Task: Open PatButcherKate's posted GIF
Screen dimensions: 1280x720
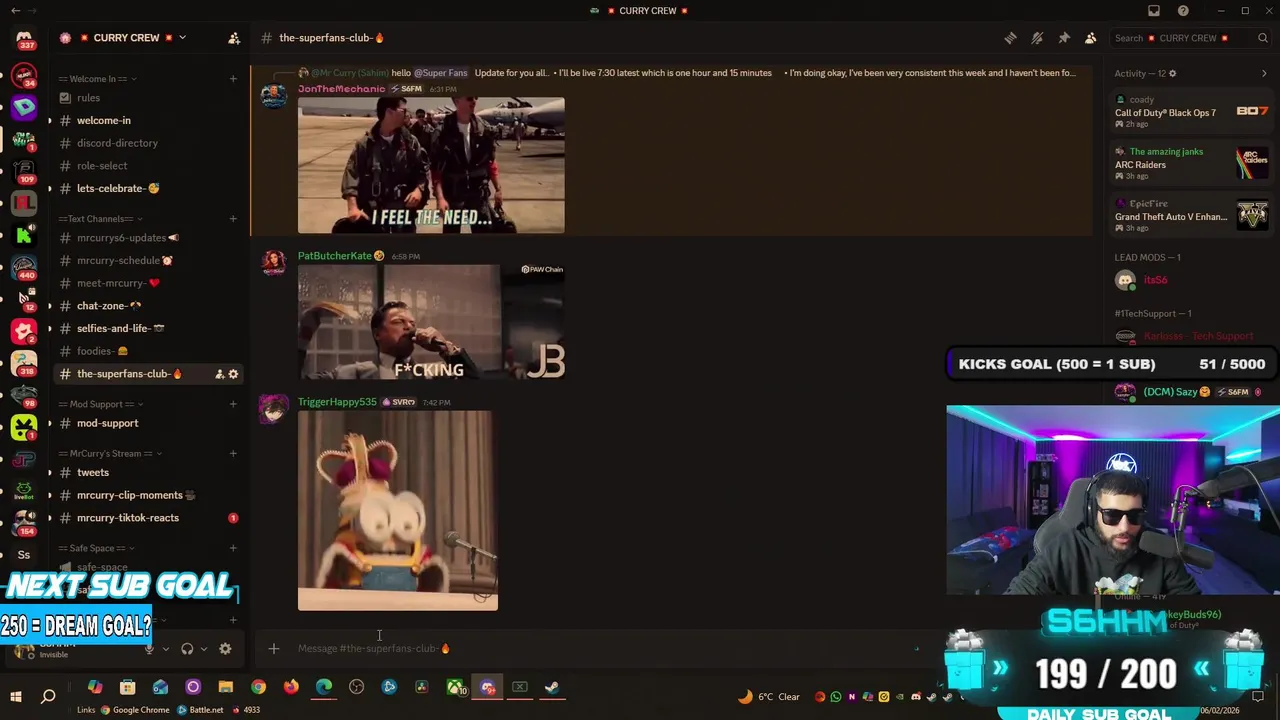Action: [x=431, y=322]
